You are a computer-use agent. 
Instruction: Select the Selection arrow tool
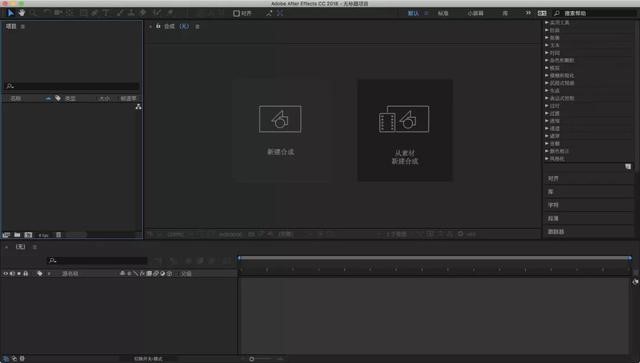click(x=11, y=13)
